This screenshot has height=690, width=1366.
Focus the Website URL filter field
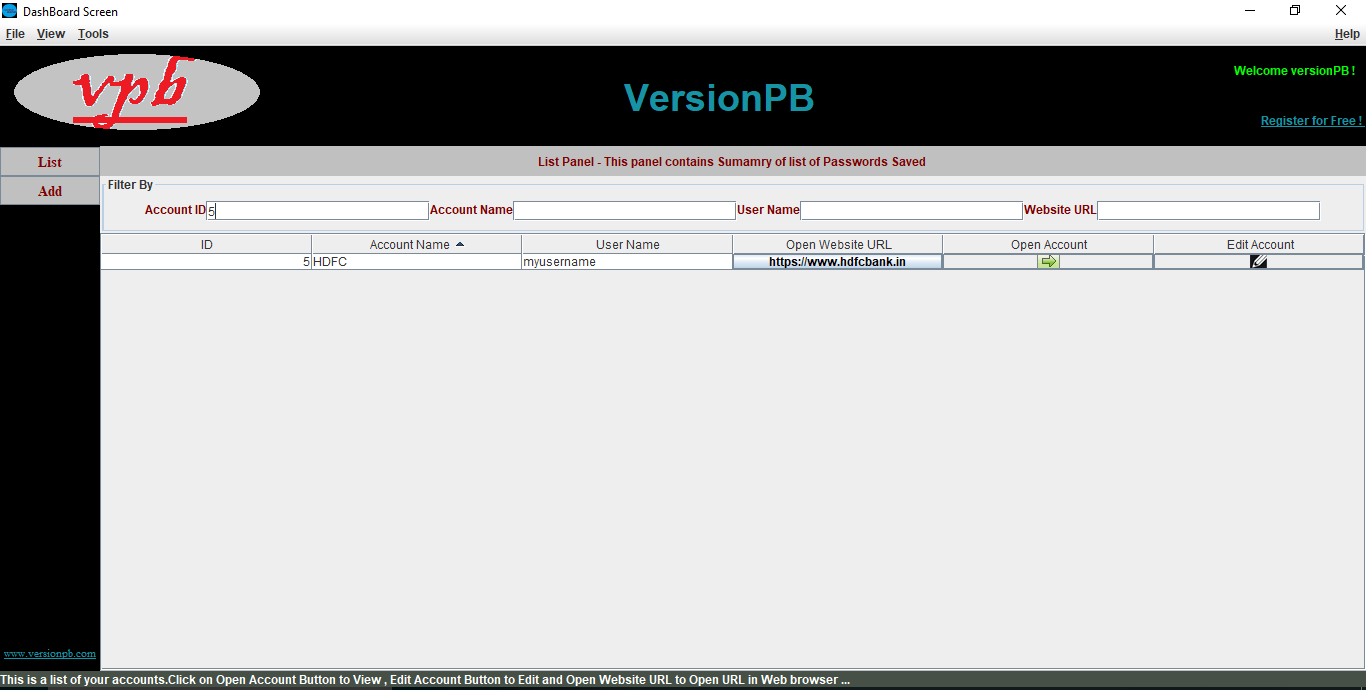[x=1208, y=211]
